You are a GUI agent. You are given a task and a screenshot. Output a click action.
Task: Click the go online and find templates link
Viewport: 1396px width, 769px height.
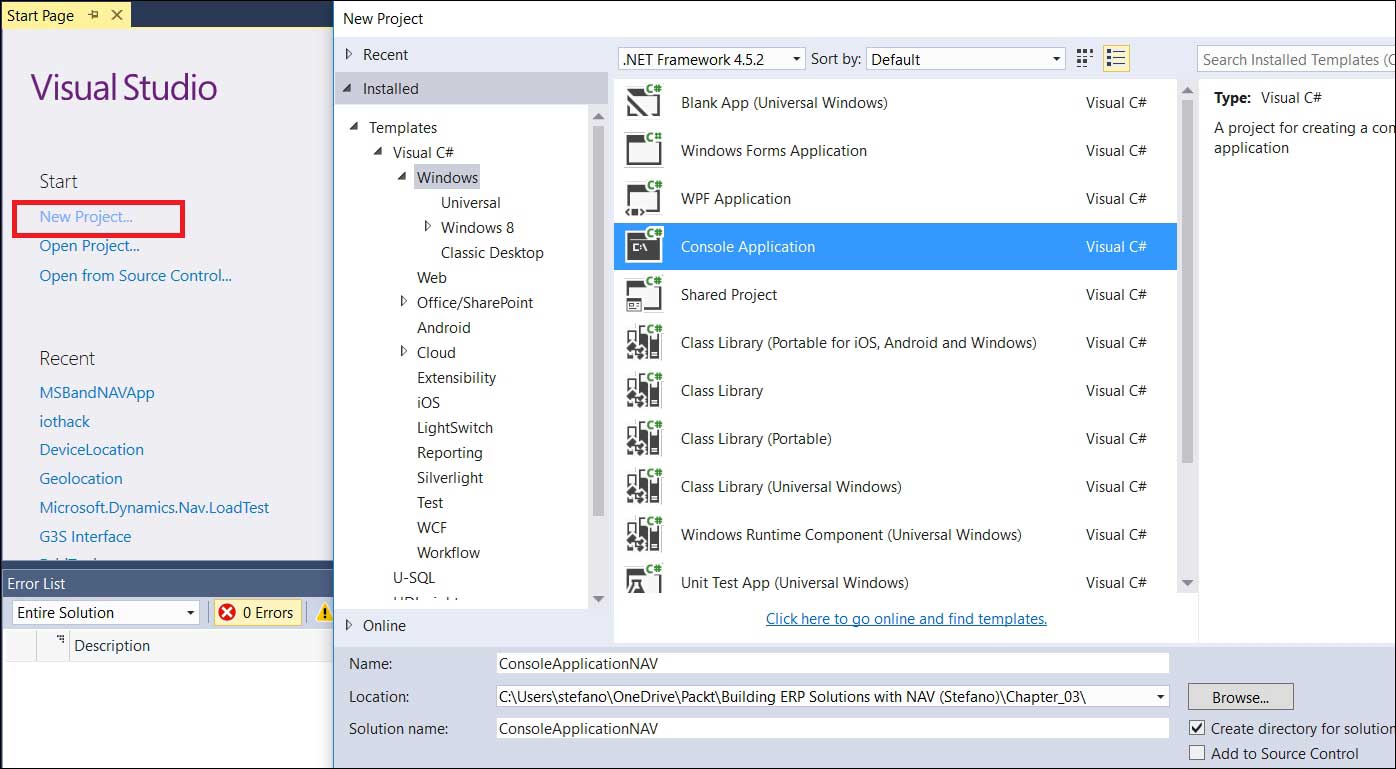[x=906, y=619]
